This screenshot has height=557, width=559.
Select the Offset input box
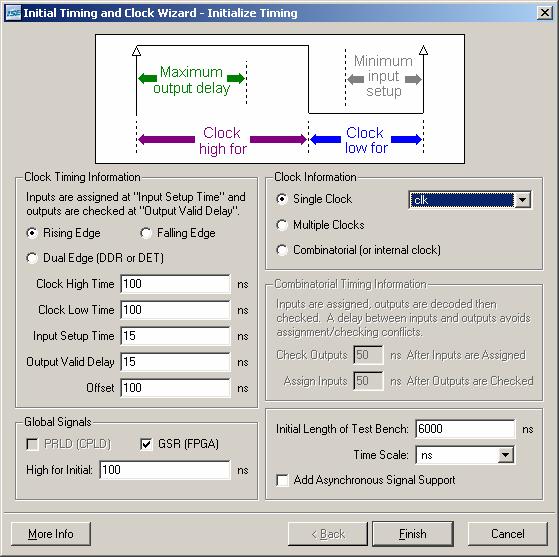[x=175, y=388]
